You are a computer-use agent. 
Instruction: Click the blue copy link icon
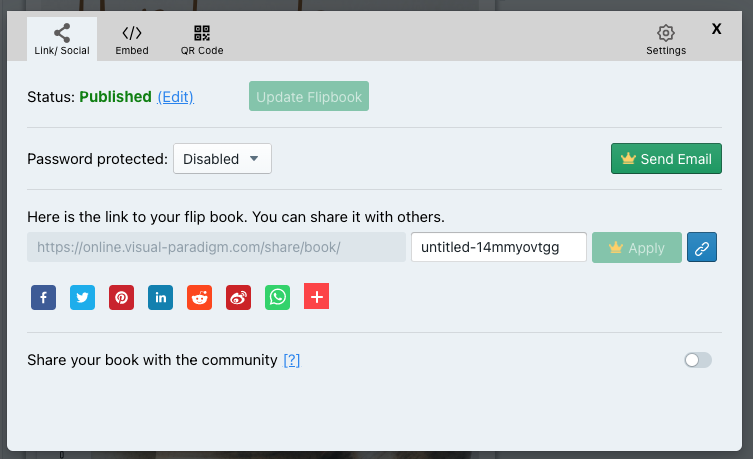[702, 247]
